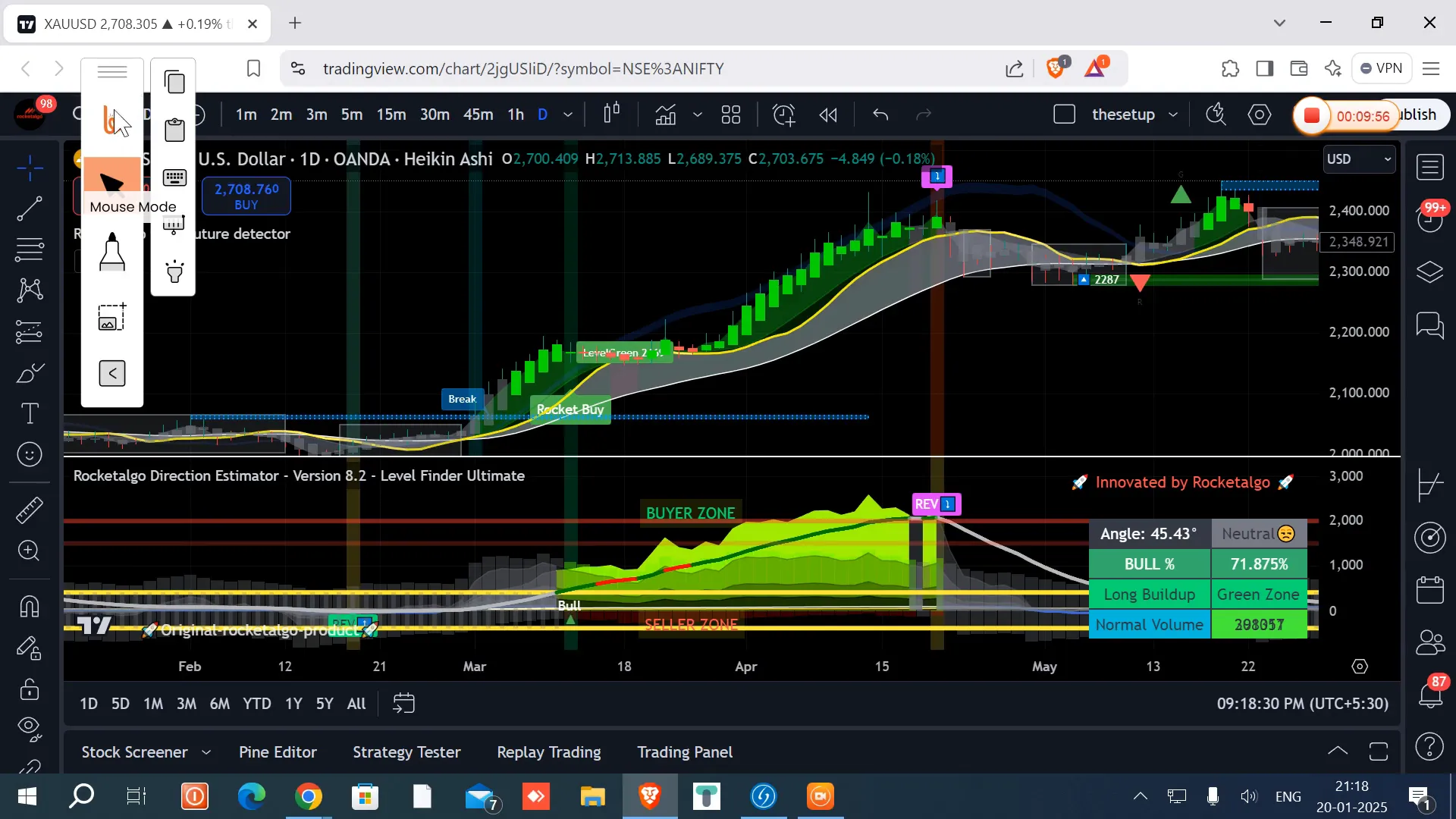Select the crosshair cursor tool
This screenshot has height=819, width=1456.
pyautogui.click(x=29, y=167)
